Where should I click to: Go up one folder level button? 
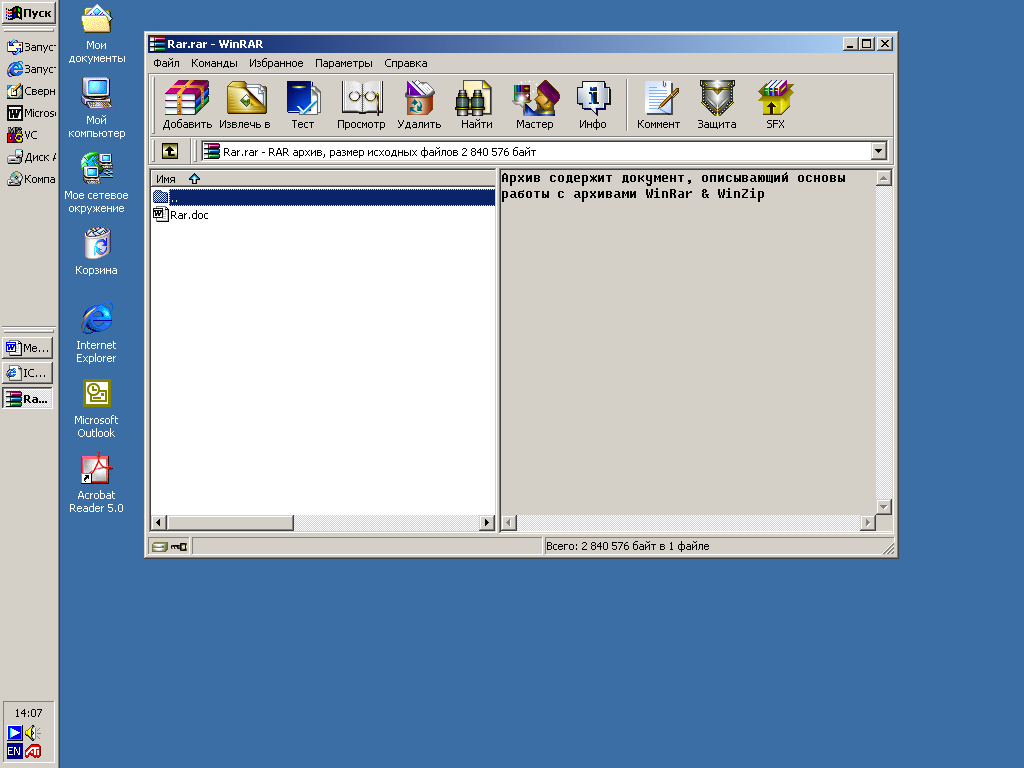(170, 152)
